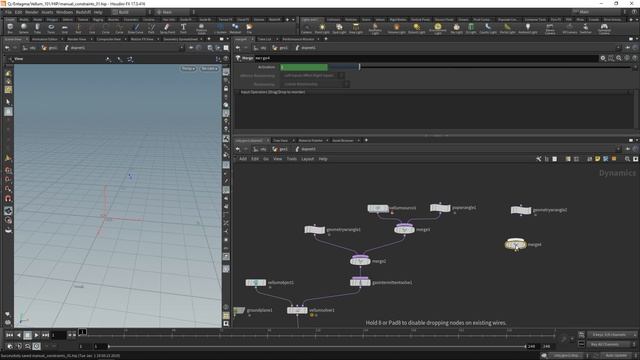
Task: Add a Spot Light from the shelf
Action: pos(339,28)
